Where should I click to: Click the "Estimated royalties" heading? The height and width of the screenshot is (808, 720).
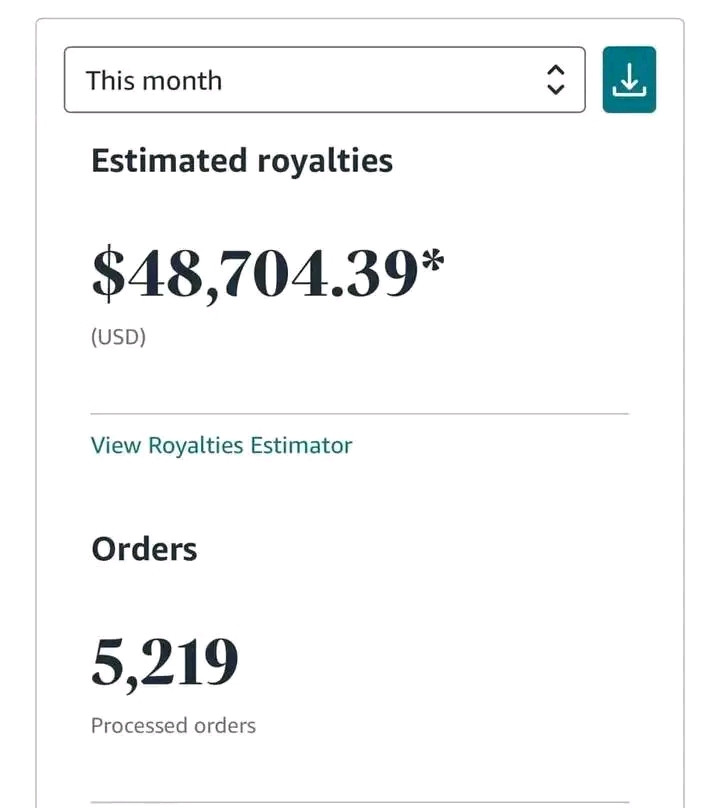[242, 161]
